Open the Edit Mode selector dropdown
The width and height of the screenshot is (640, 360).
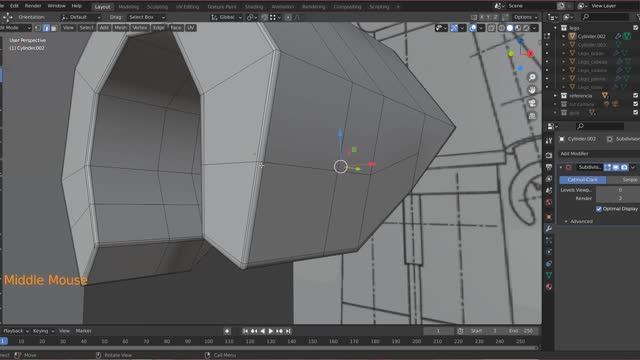click(16, 28)
